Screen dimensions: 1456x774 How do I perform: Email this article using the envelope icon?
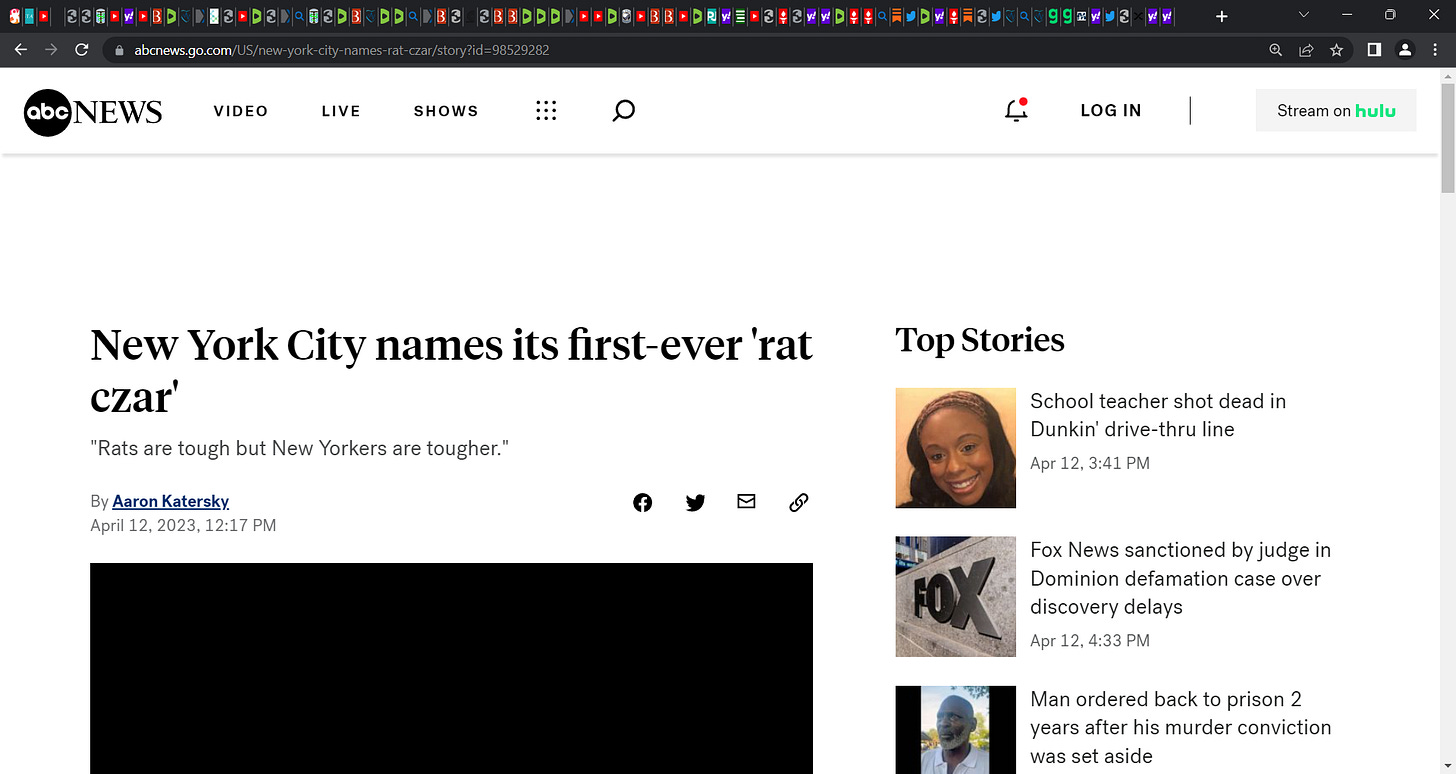tap(746, 502)
